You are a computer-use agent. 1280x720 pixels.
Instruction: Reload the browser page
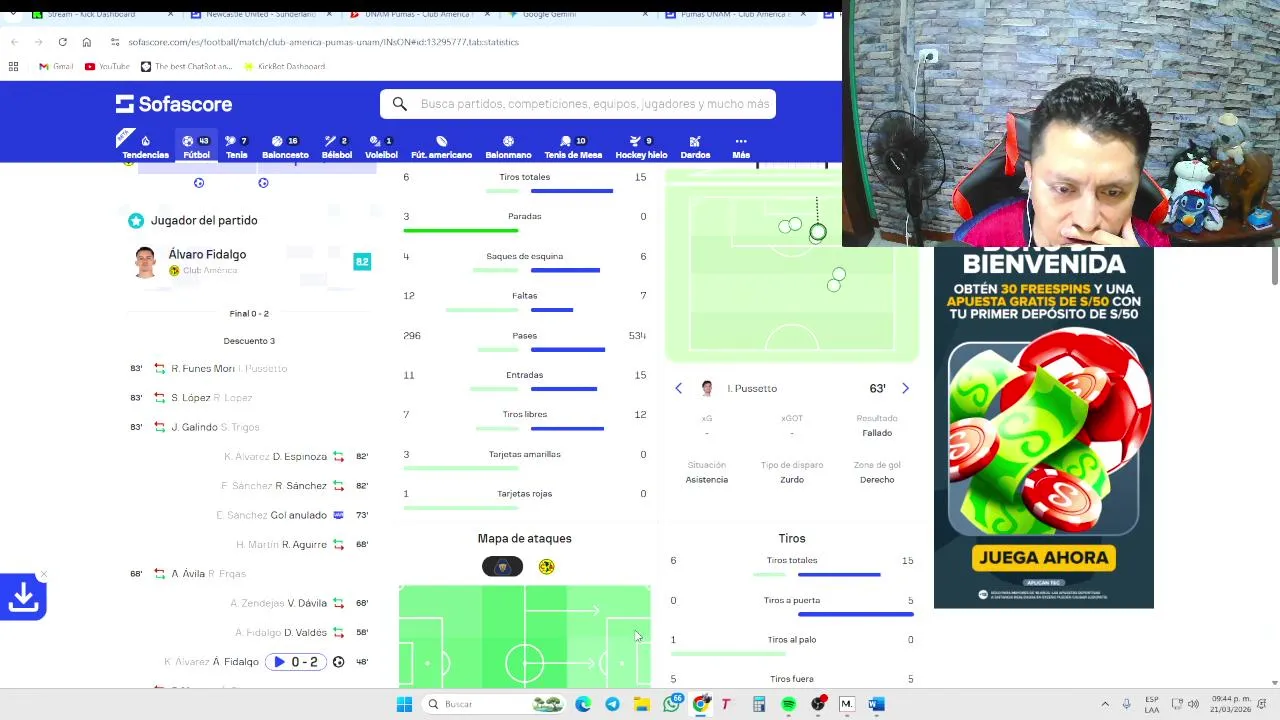(62, 42)
